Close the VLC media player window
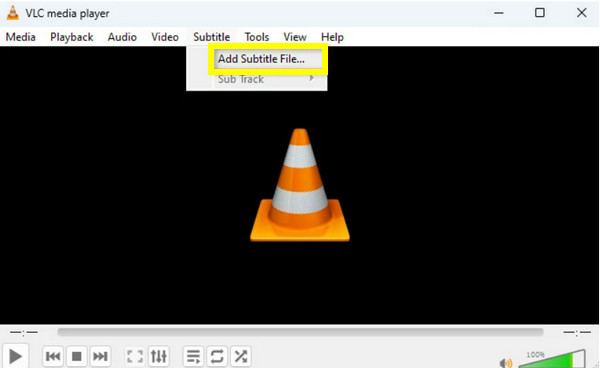The height and width of the screenshot is (368, 600). (582, 13)
